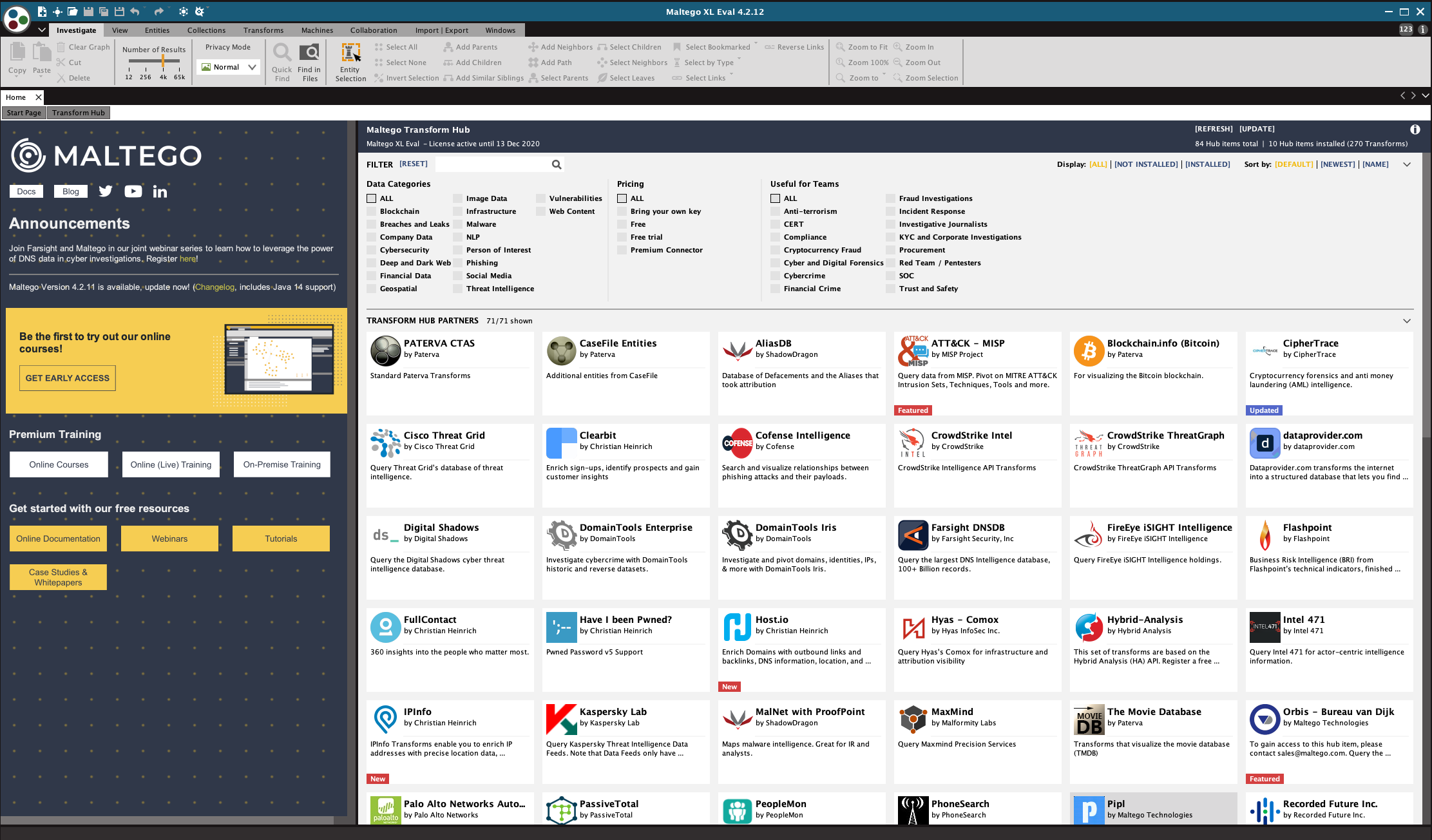This screenshot has height=840, width=1432.
Task: Click the Have I been Pwned logo
Action: click(561, 627)
